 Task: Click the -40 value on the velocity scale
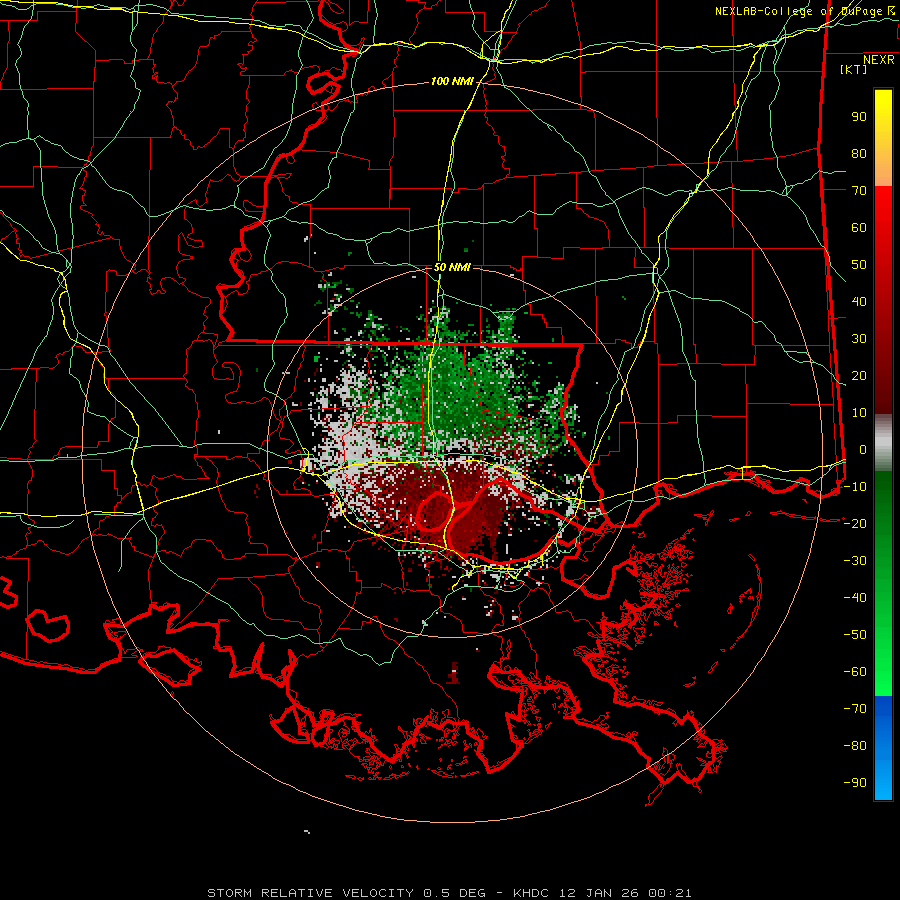tap(855, 598)
